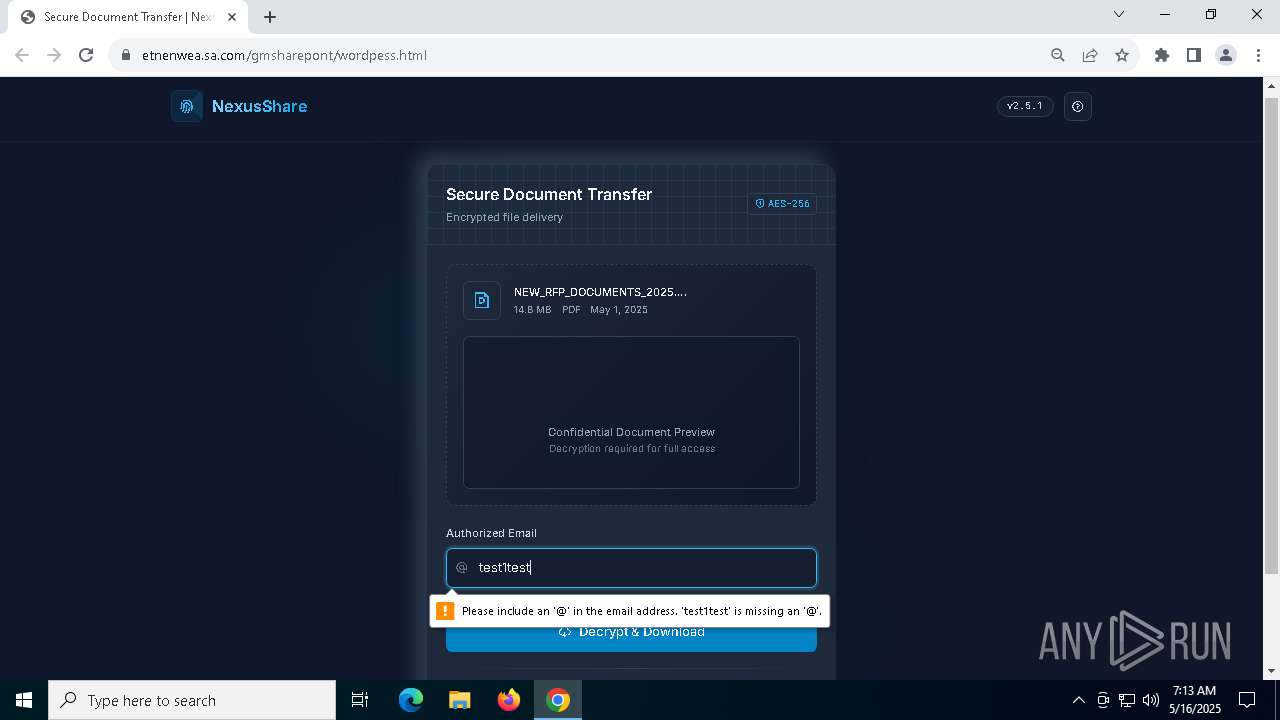The width and height of the screenshot is (1280, 720).
Task: Click 'Decryption required for full access' text
Action: click(632, 449)
